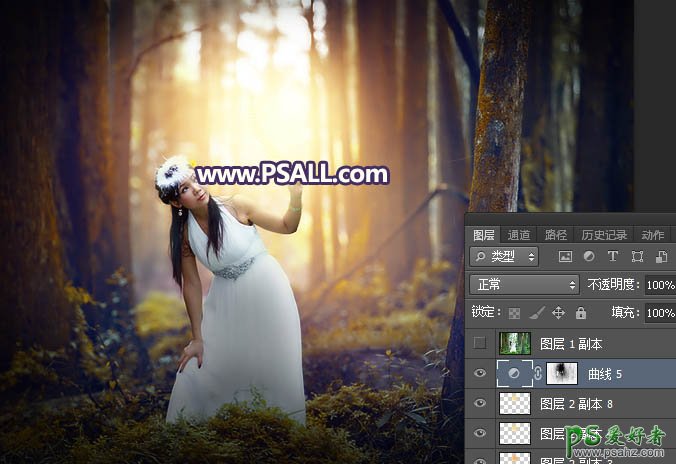
Task: Show the hidden 图层 1 副本 layer
Action: pyautogui.click(x=480, y=343)
